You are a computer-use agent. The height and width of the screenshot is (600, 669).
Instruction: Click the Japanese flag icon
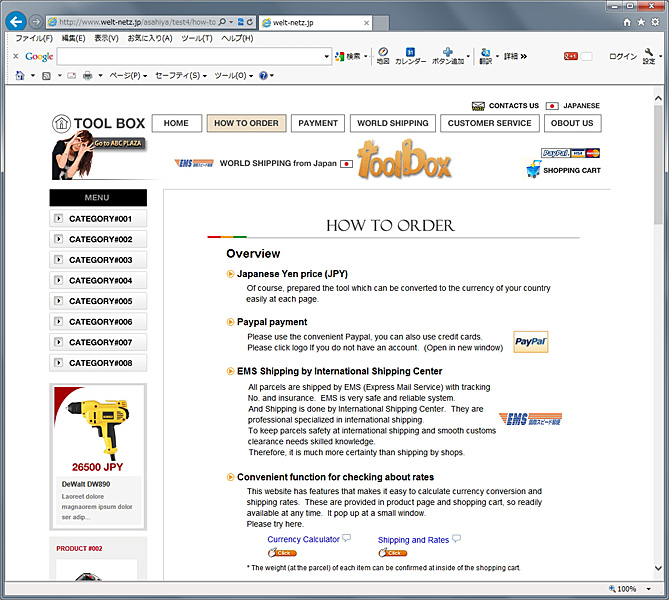(552, 106)
